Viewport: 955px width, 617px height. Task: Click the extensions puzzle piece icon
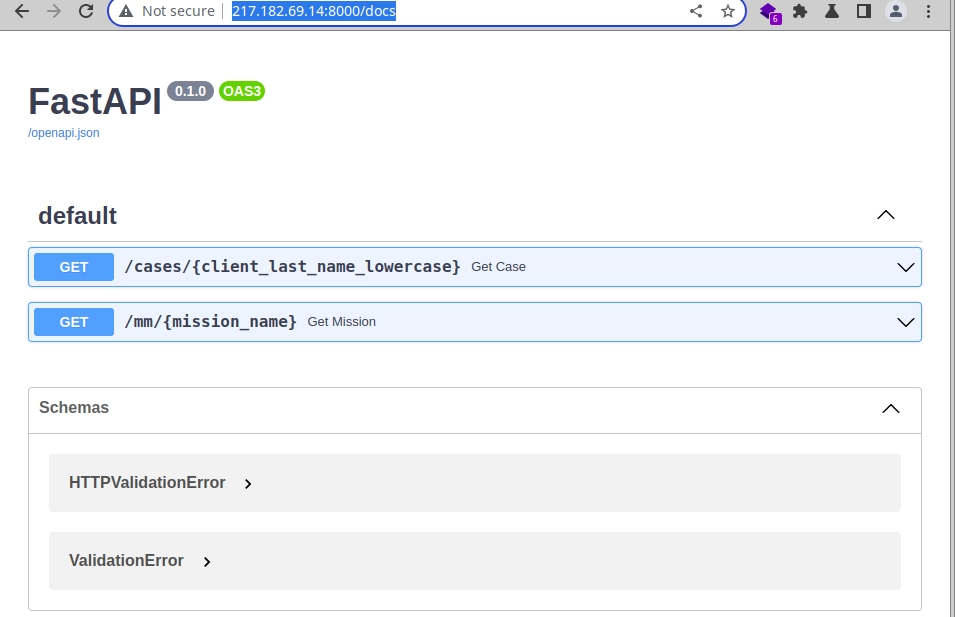[x=800, y=11]
